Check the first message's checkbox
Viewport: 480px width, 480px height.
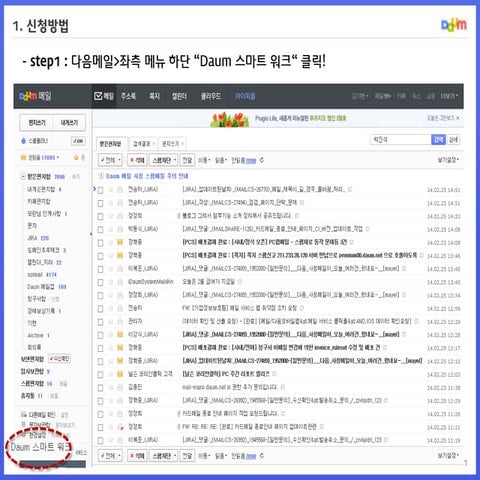point(100,190)
